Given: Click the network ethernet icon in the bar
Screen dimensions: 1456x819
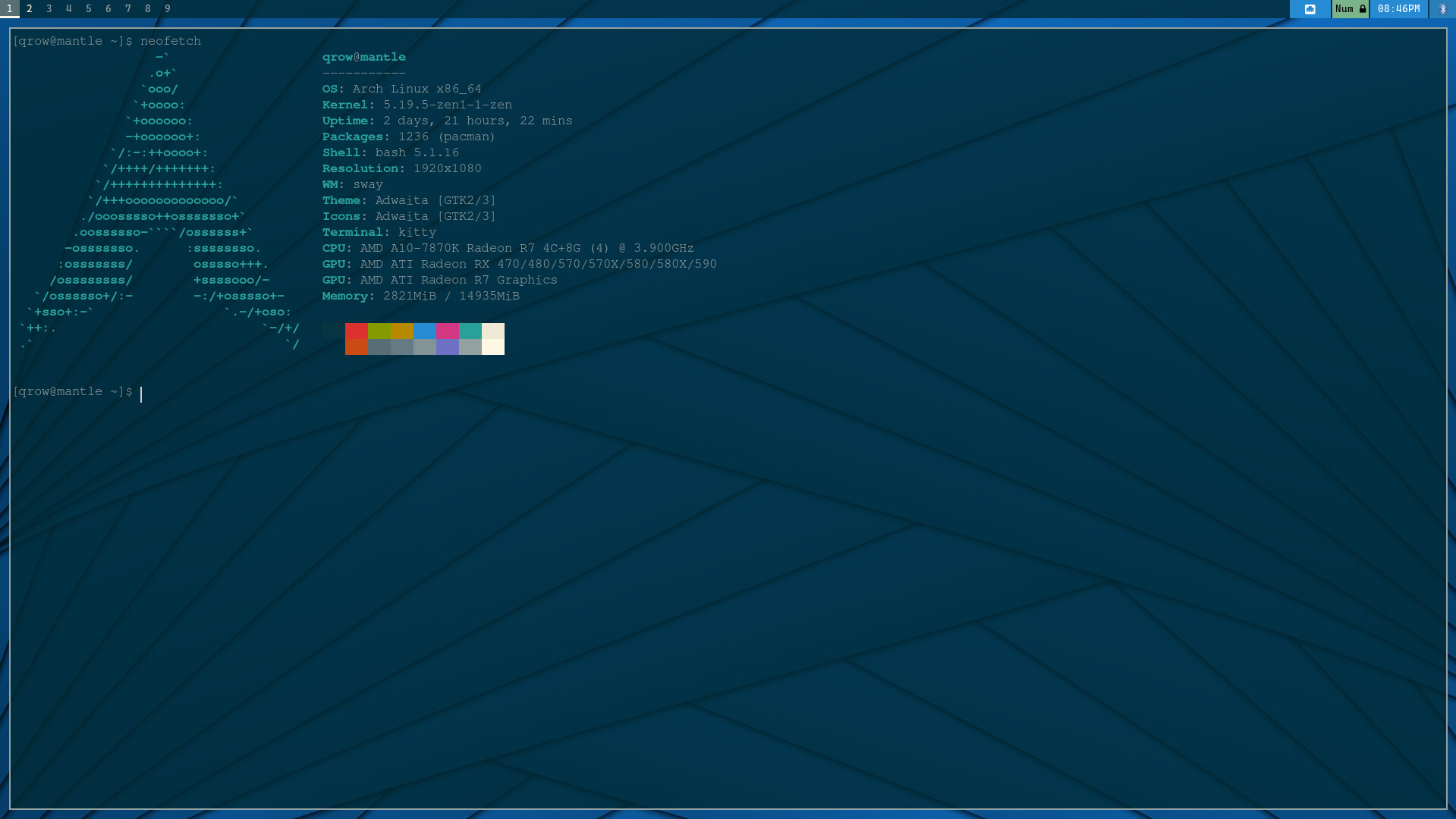Looking at the screenshot, I should pos(1310,9).
